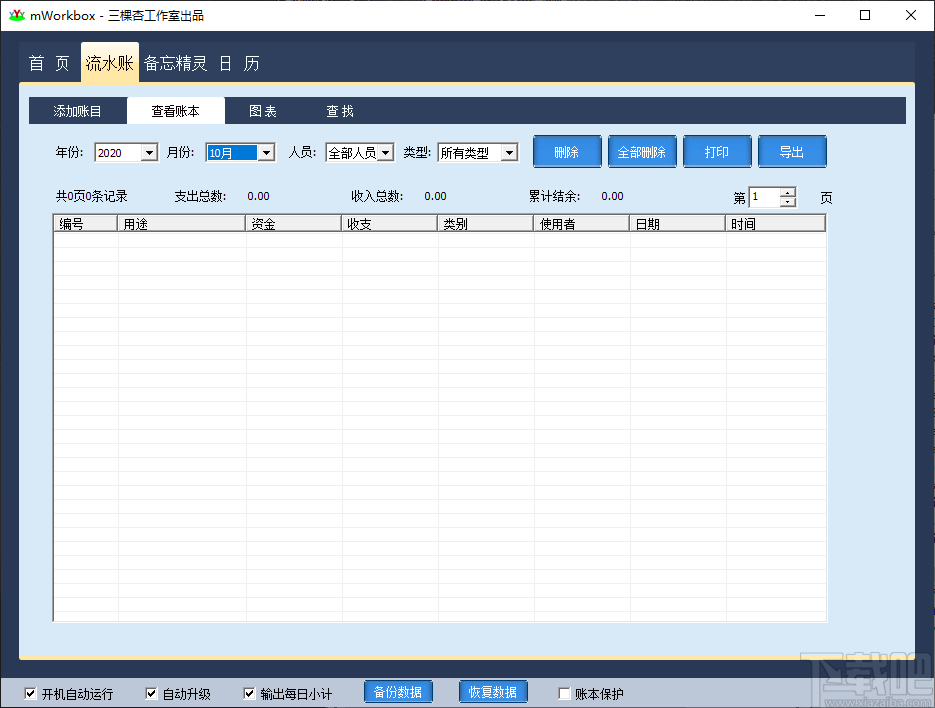
Task: Click the 使用者 column header
Action: pyautogui.click(x=581, y=224)
